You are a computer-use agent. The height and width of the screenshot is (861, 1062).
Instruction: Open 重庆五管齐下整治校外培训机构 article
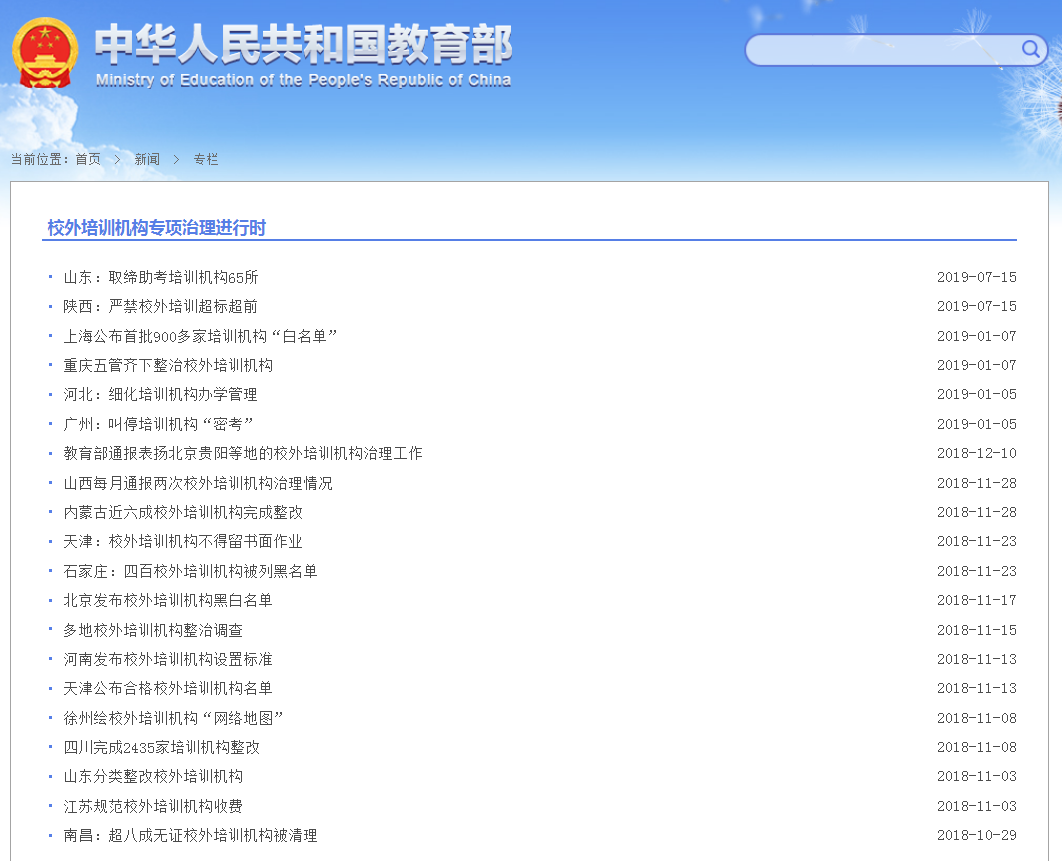coord(168,365)
